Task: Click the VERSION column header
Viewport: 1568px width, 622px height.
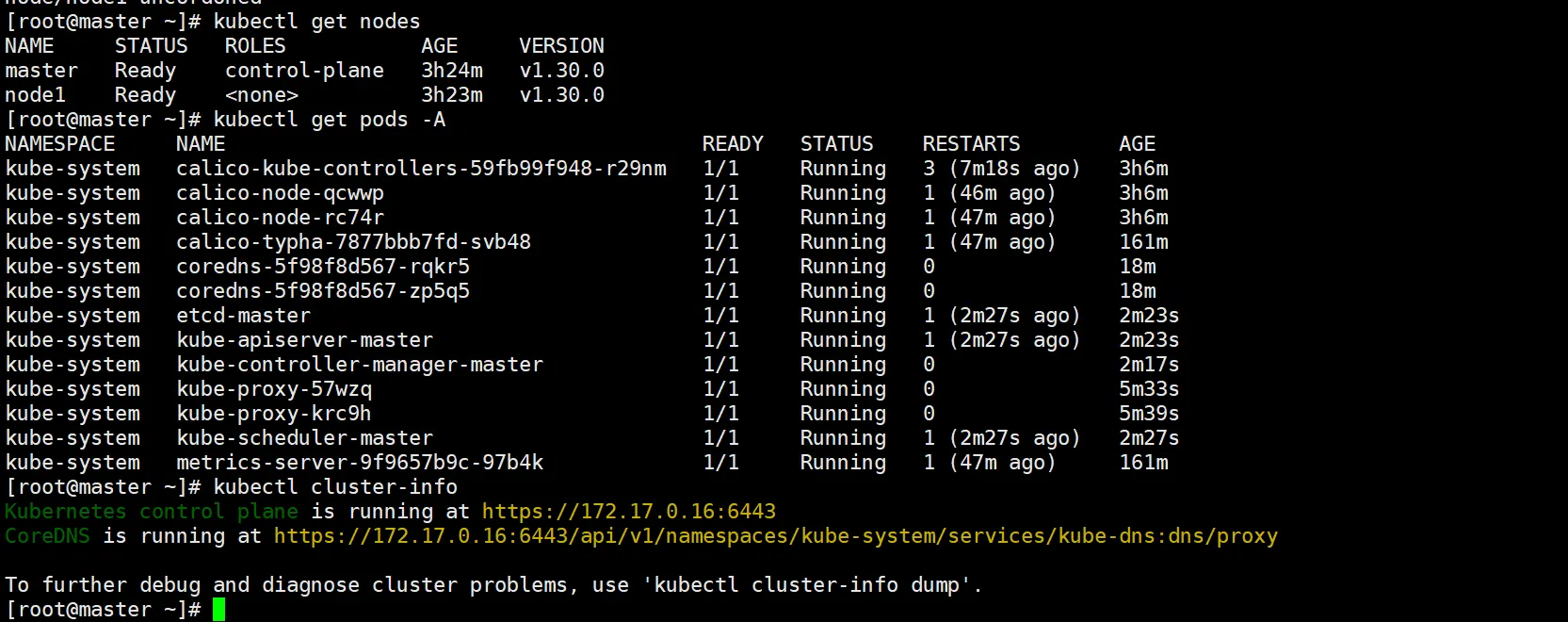Action: pos(562,46)
